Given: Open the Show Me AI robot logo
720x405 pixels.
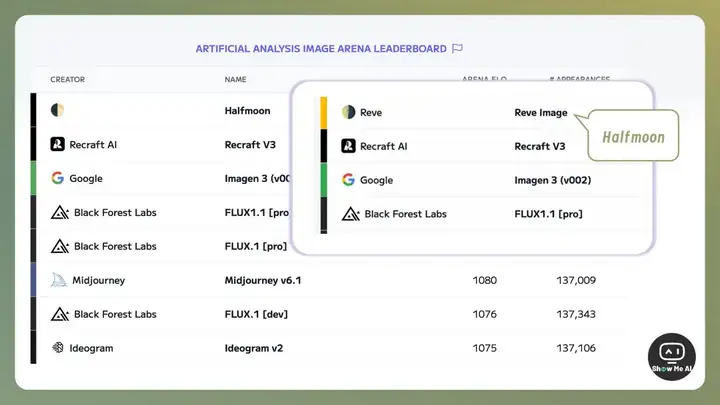Looking at the screenshot, I should click(x=671, y=352).
